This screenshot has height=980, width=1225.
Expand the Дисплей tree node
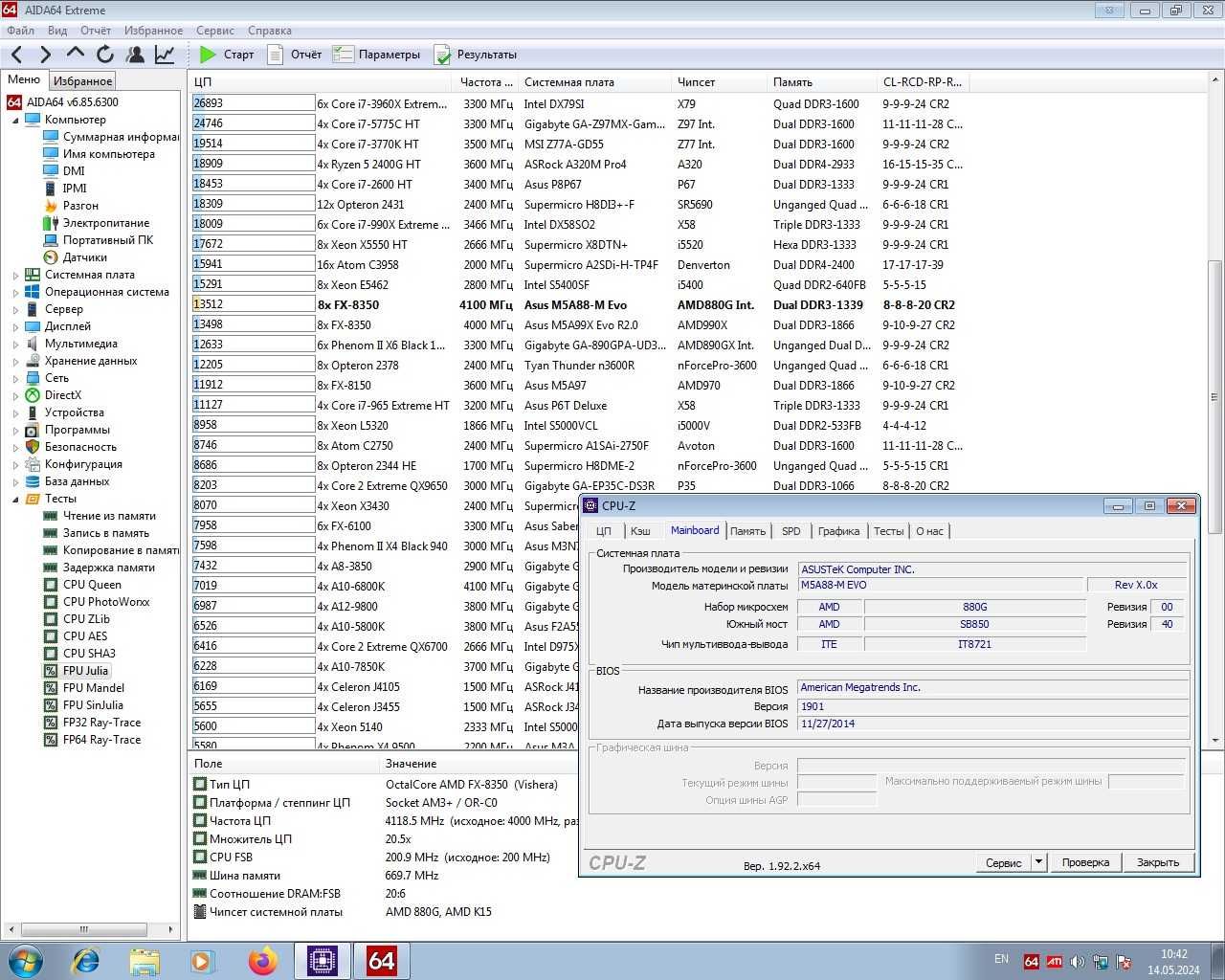pos(15,327)
